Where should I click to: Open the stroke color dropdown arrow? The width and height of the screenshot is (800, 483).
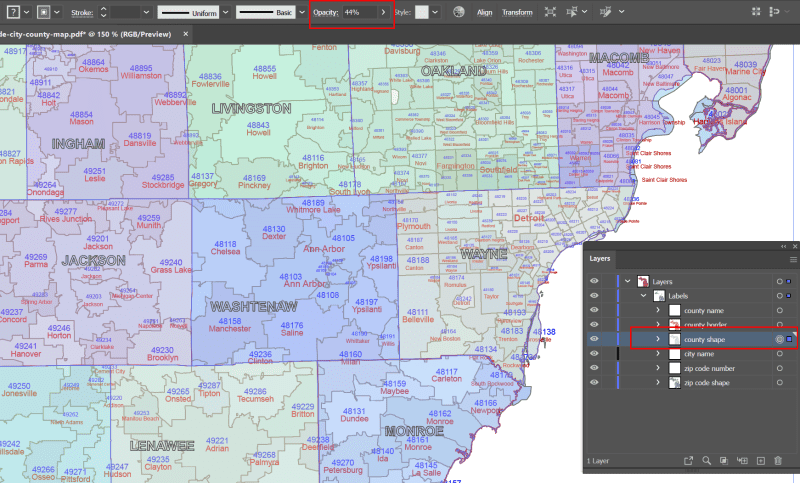pyautogui.click(x=57, y=12)
